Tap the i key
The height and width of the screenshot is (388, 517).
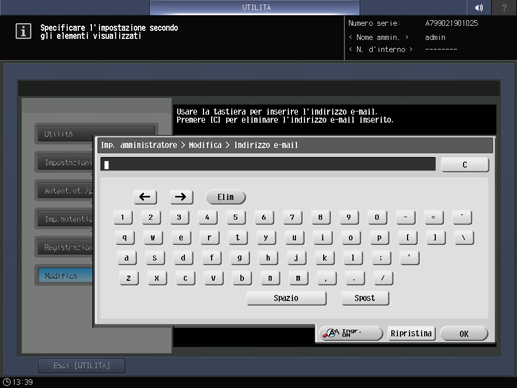(x=323, y=238)
